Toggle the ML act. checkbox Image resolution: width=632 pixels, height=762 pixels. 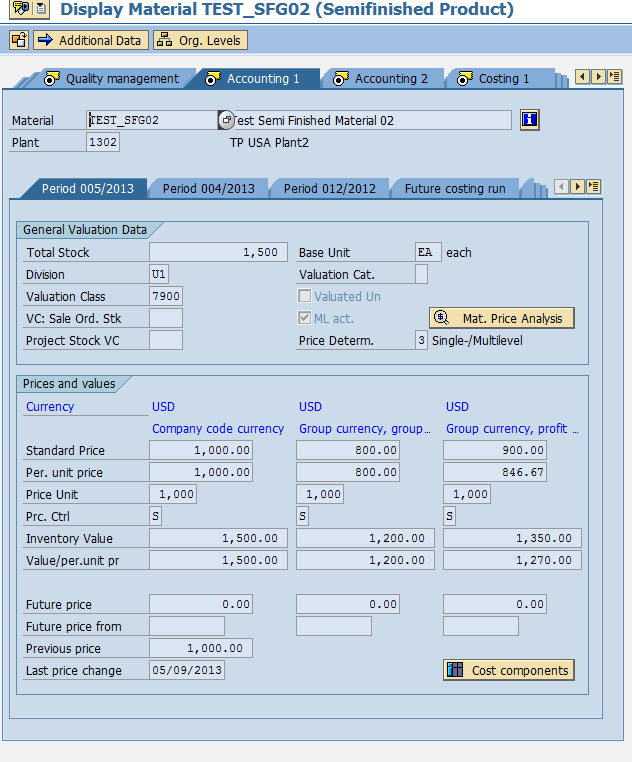(306, 319)
